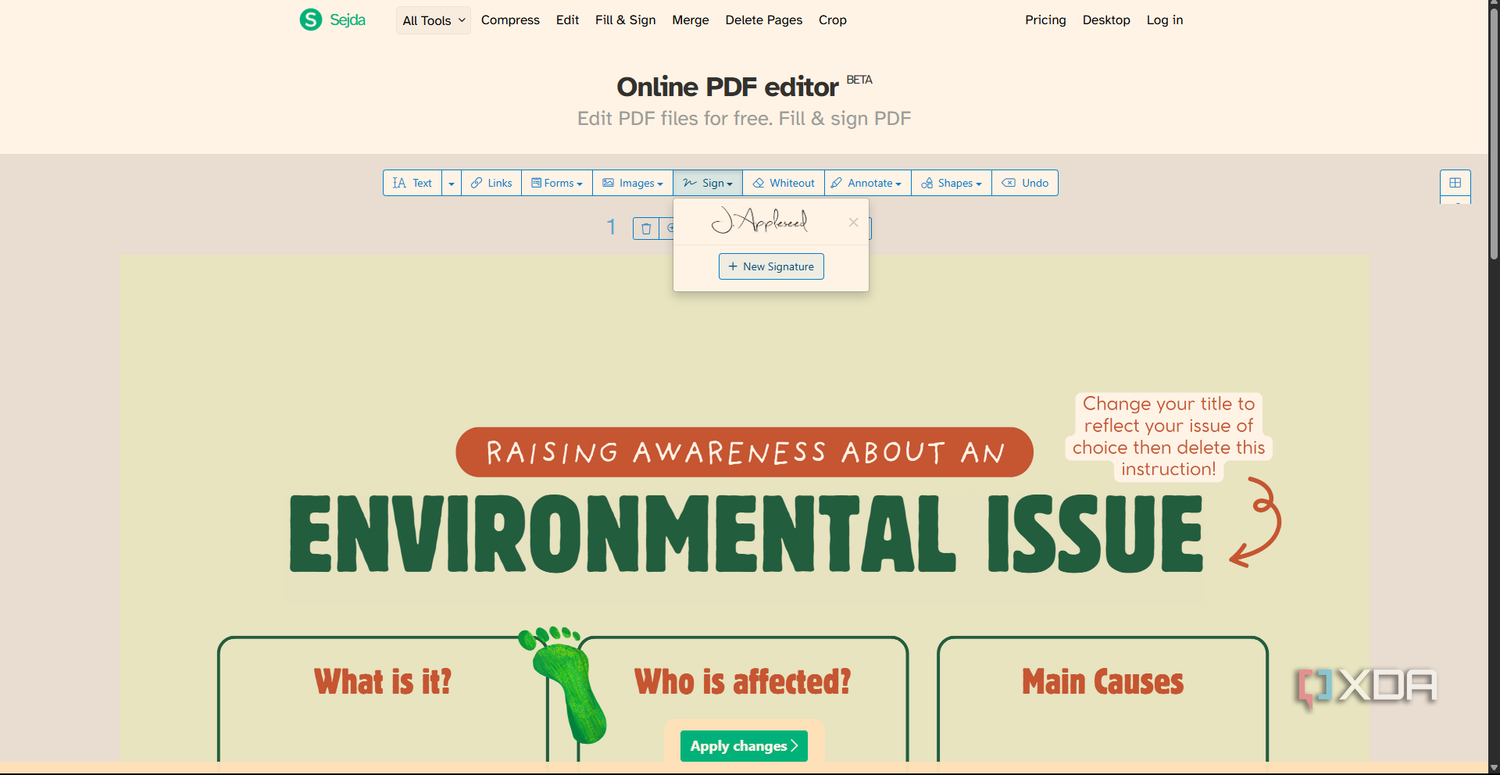Click the 'RAISING AWARENESS ABOUT AN' banner text
Screen dimensions: 1500x775
744,452
